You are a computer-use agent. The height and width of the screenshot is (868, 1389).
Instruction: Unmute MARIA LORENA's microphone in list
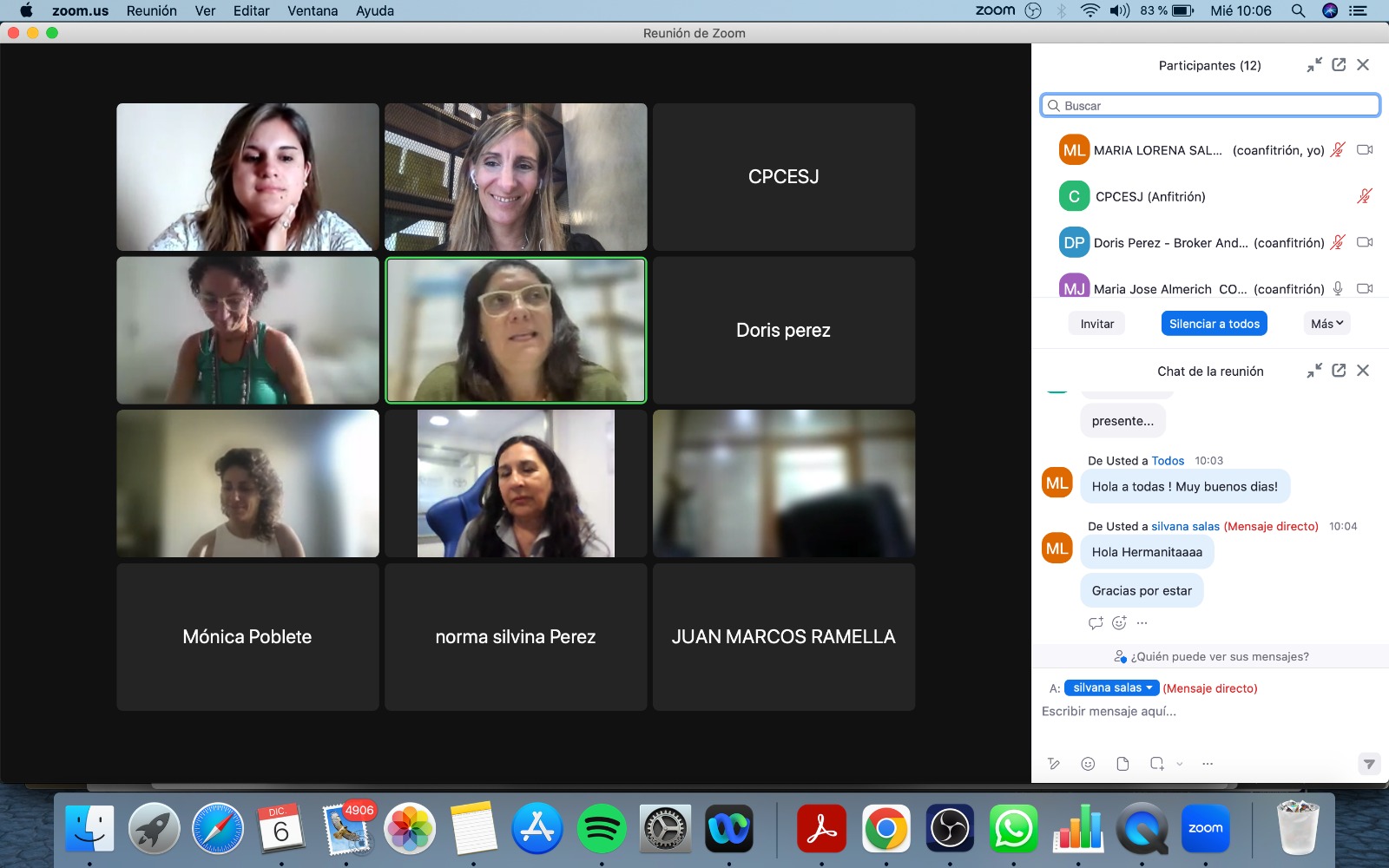[1338, 149]
